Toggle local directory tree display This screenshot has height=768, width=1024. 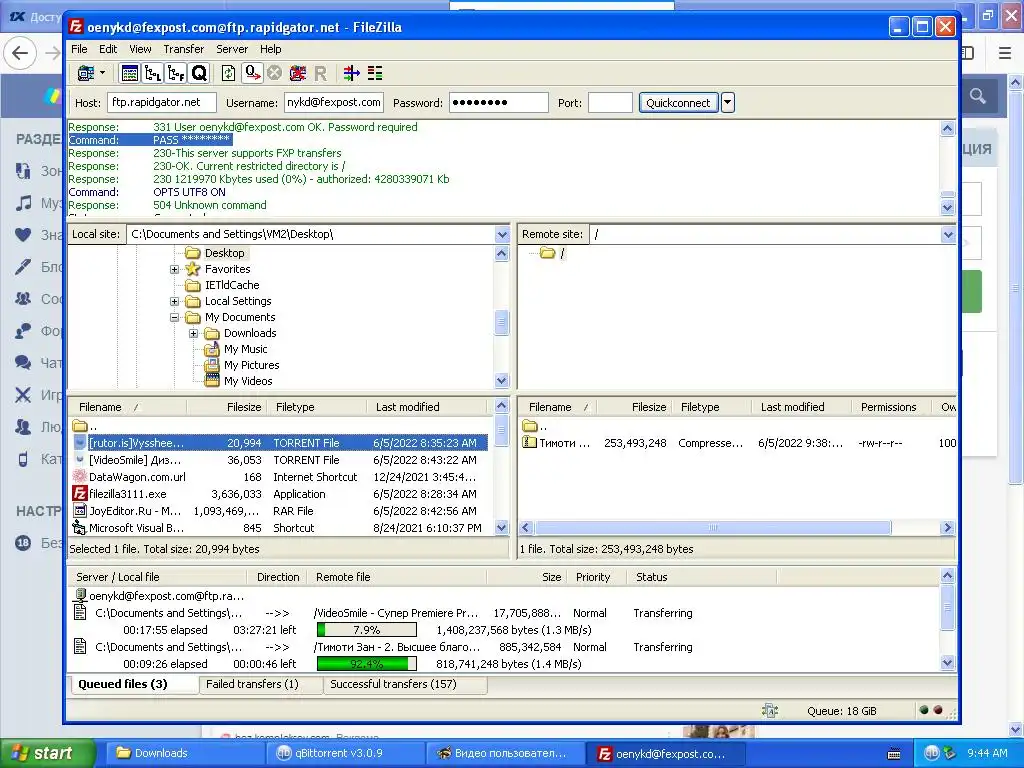click(x=153, y=73)
